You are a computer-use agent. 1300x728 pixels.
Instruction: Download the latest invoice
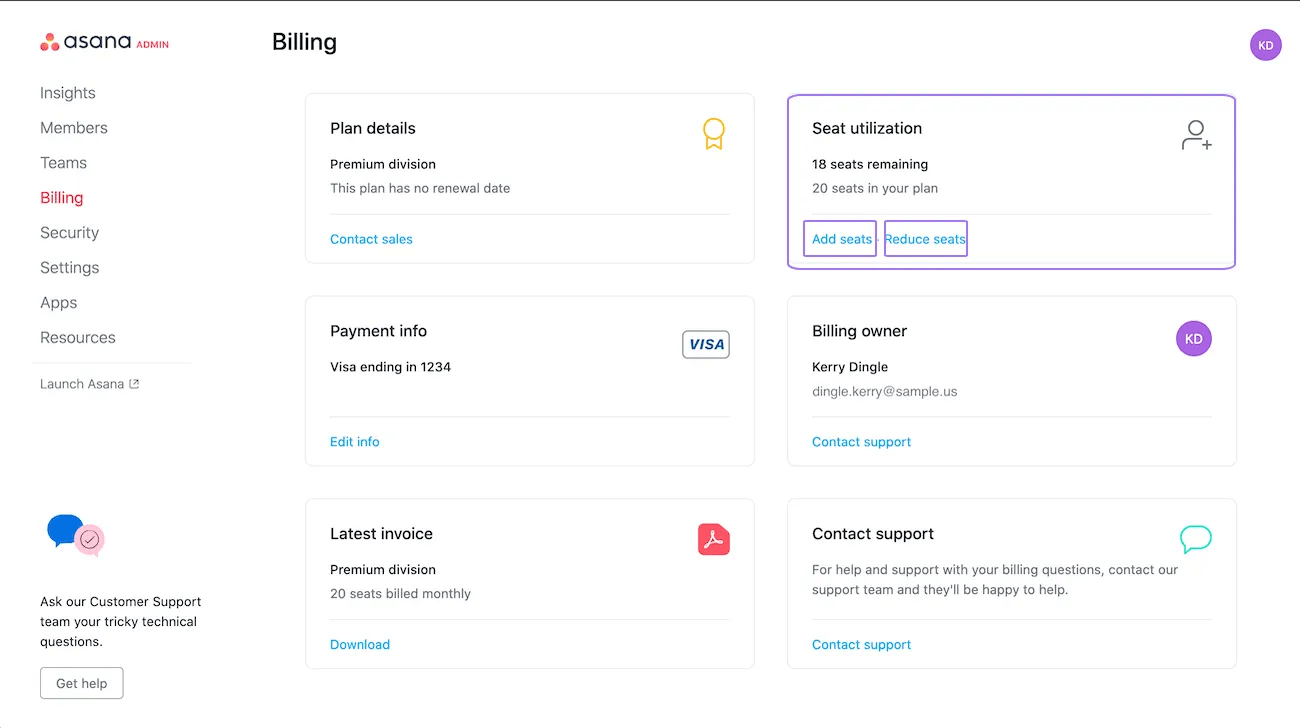(x=360, y=645)
